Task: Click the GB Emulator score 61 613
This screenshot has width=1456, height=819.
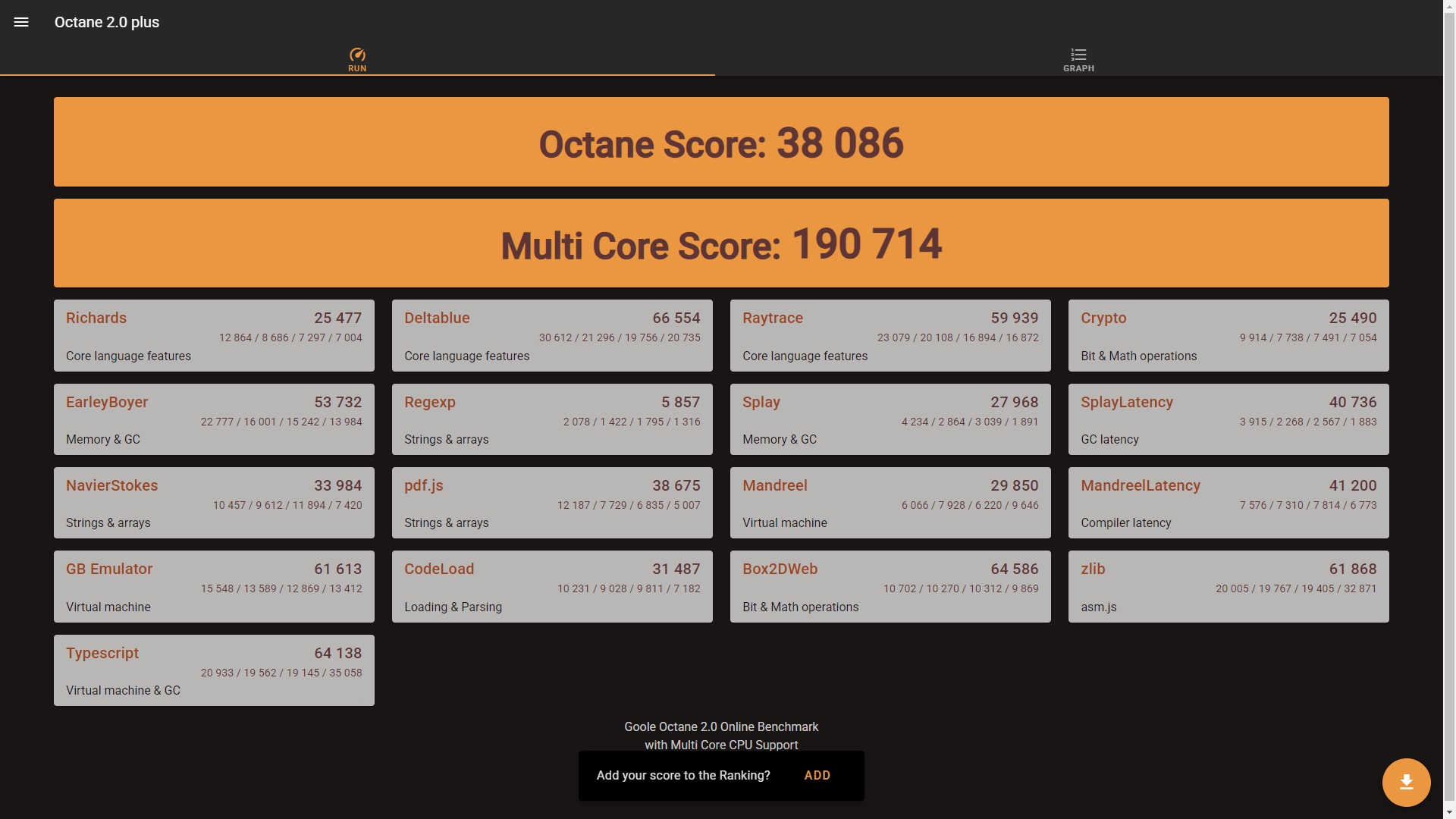Action: coord(338,569)
